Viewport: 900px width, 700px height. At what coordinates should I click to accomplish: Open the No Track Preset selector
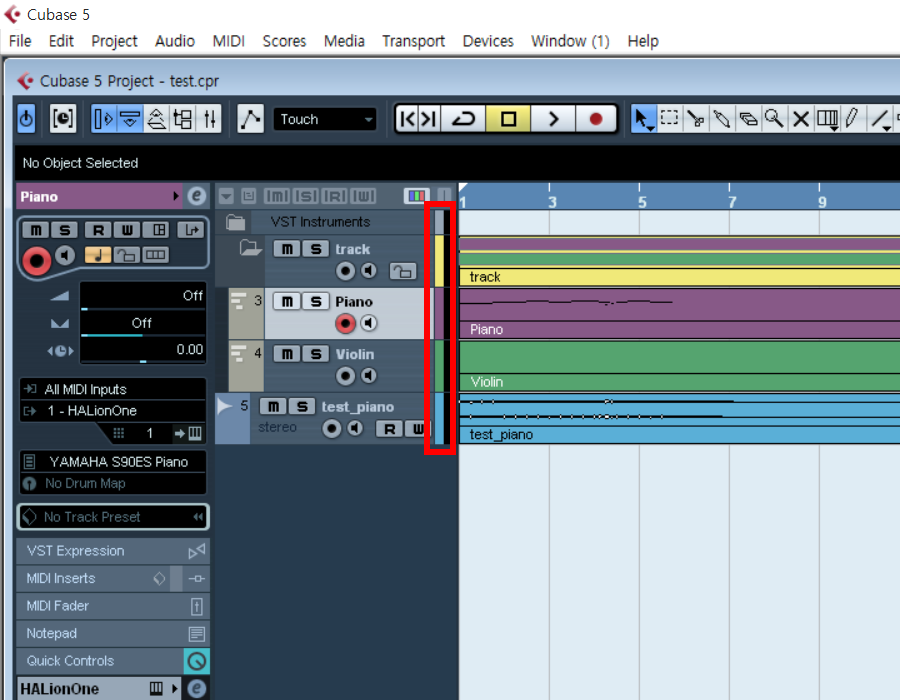click(113, 517)
